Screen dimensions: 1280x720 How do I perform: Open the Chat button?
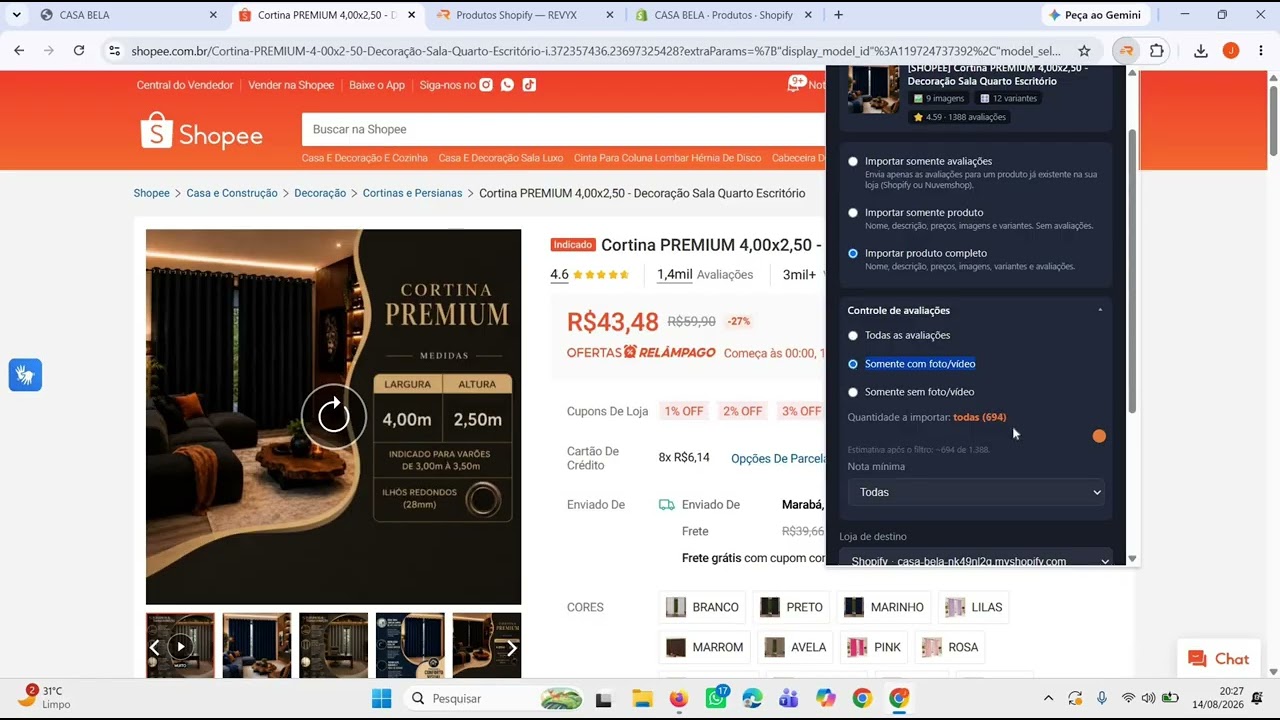[x=1218, y=658]
